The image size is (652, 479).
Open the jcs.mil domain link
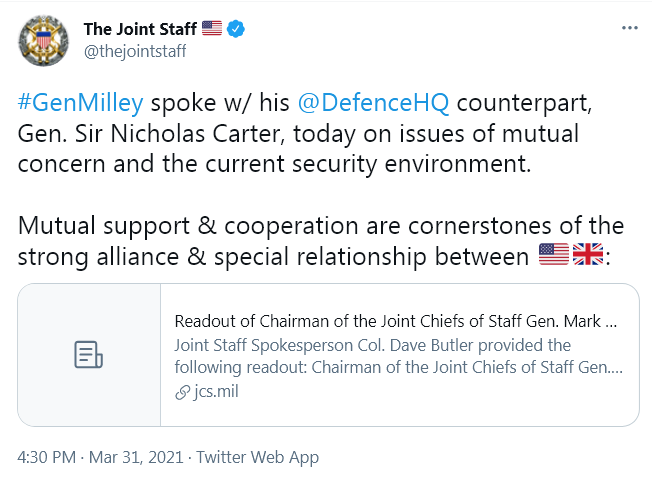[x=216, y=392]
